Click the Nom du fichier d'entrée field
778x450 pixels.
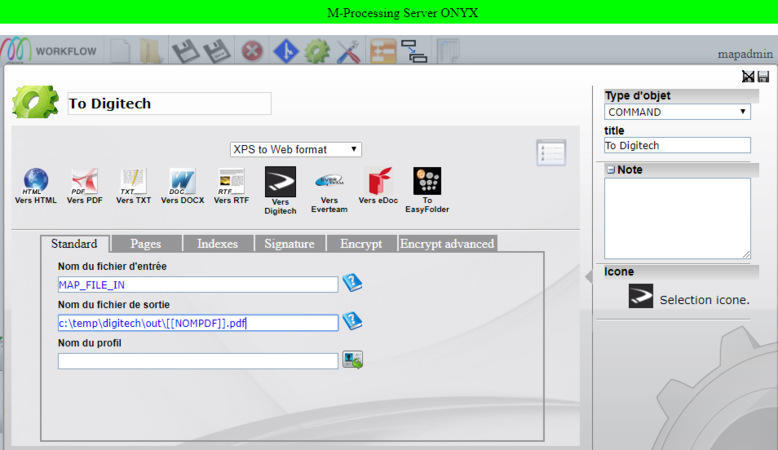[x=198, y=284]
